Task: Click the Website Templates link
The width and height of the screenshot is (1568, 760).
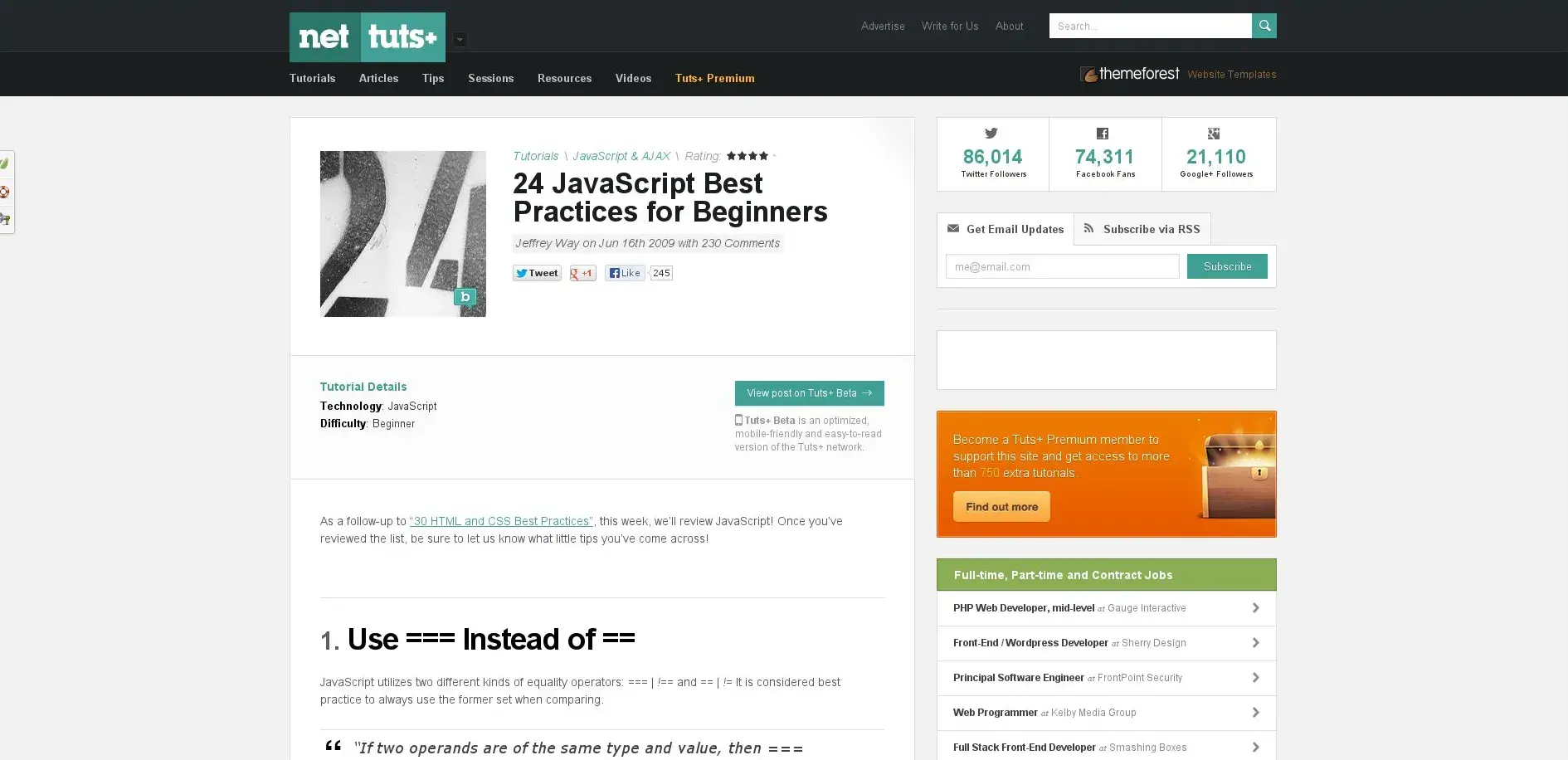Action: [1231, 75]
